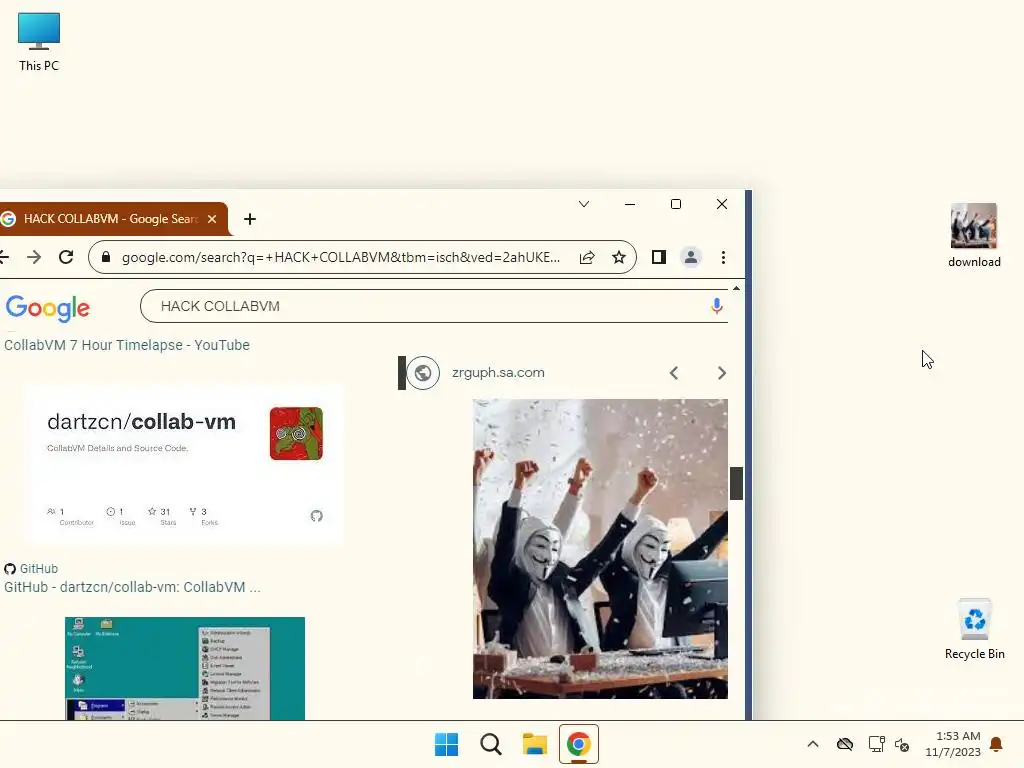
Task: Go to Google homepage via logo
Action: 48,308
